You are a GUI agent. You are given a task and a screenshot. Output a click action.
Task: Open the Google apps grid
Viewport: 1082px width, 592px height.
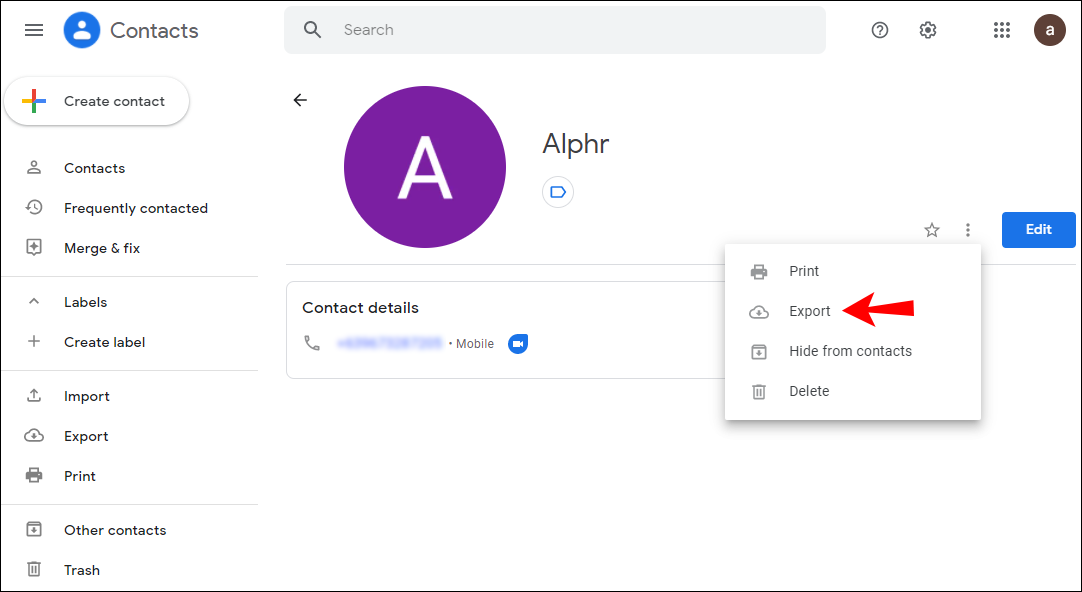pos(1002,30)
